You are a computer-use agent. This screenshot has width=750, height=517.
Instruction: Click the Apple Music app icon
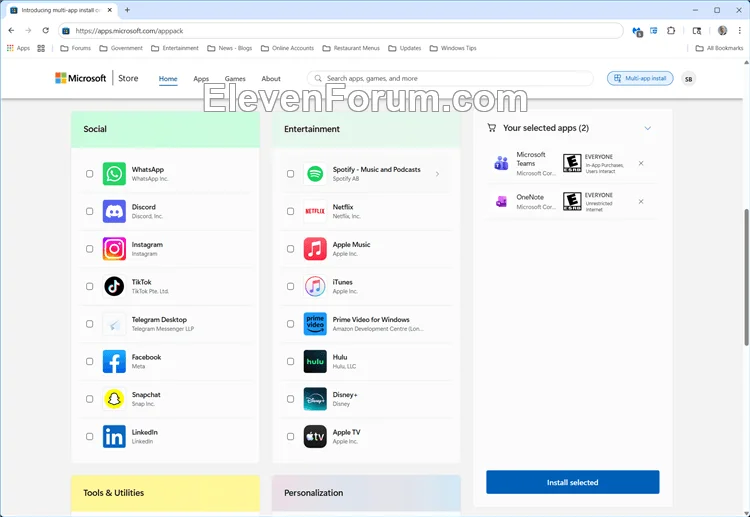click(315, 249)
